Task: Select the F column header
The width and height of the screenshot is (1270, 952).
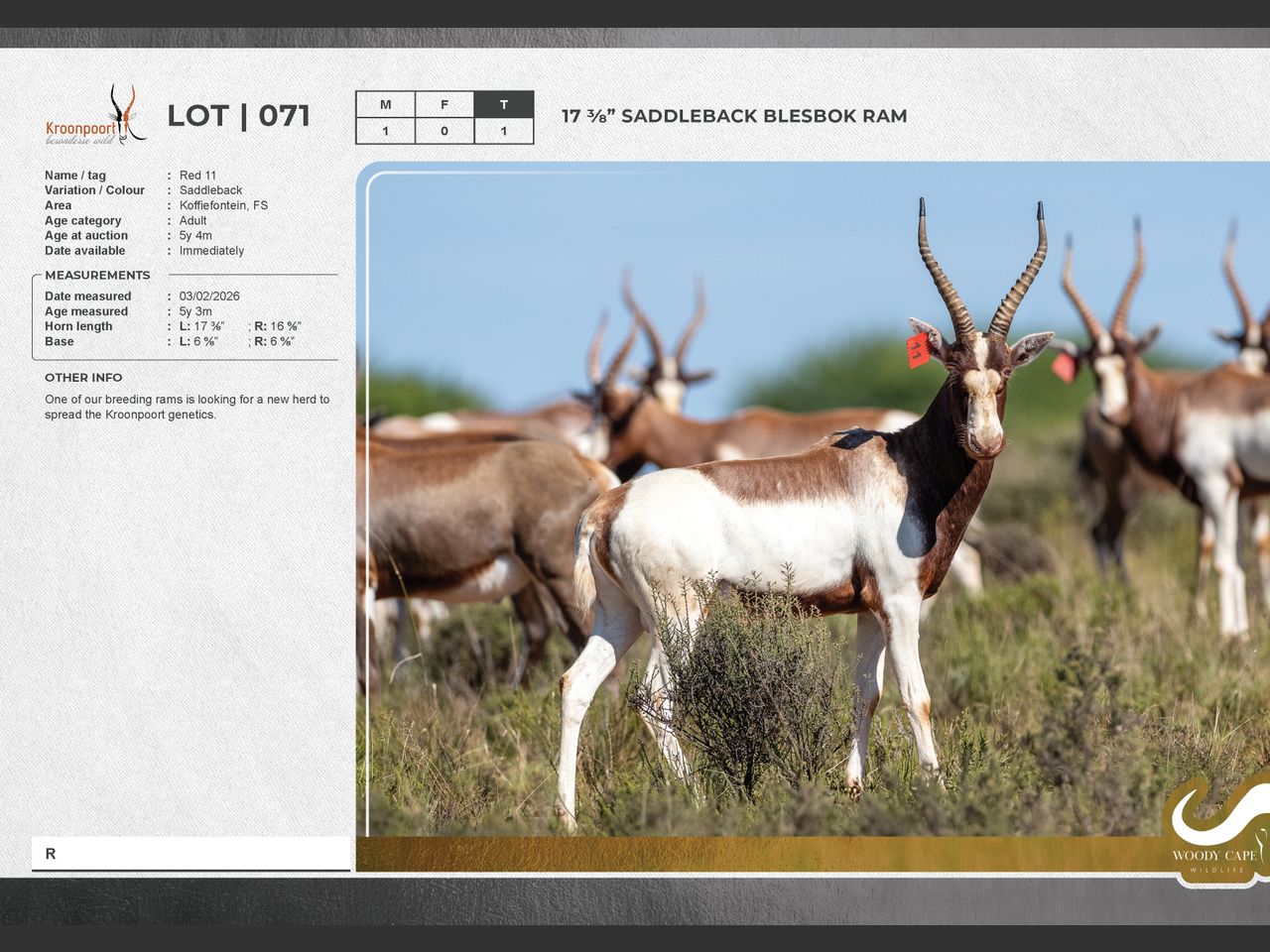Action: (x=444, y=105)
